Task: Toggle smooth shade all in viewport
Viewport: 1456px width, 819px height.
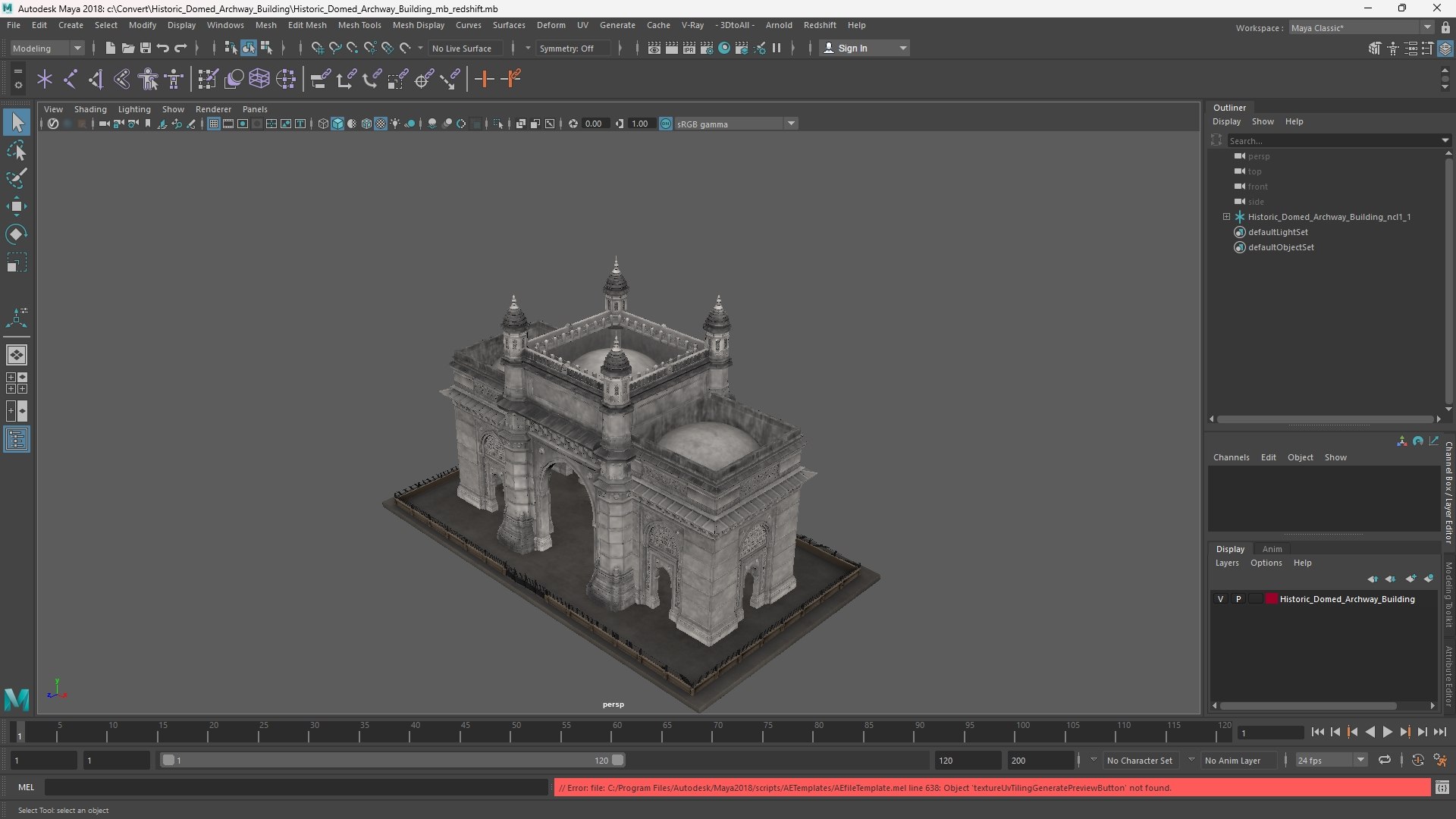Action: tap(337, 124)
